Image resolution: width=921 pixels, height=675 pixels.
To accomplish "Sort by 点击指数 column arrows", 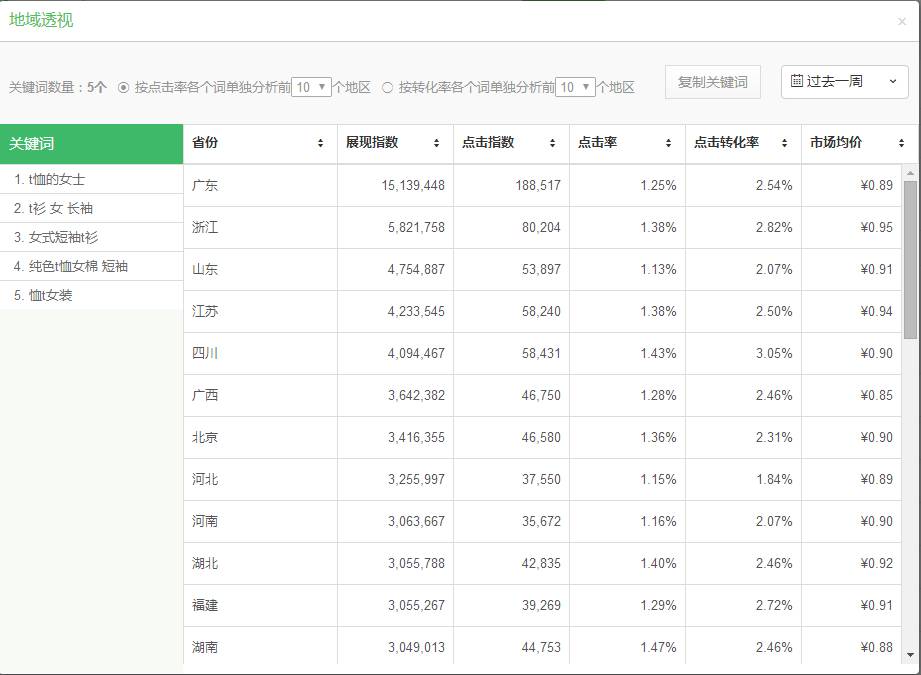I will coord(552,143).
